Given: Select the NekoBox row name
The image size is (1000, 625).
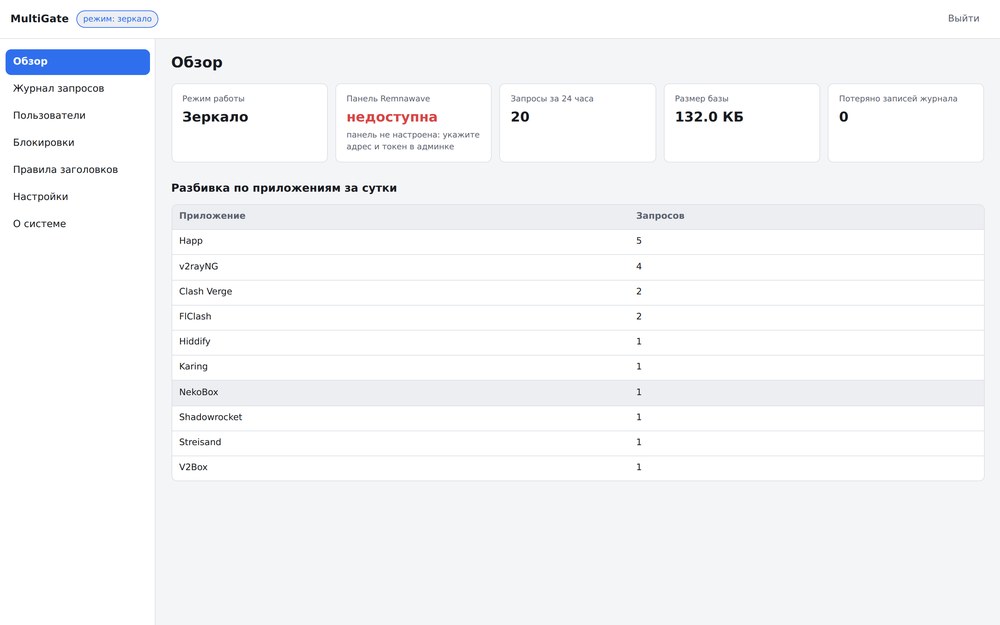Looking at the screenshot, I should pyautogui.click(x=198, y=392).
